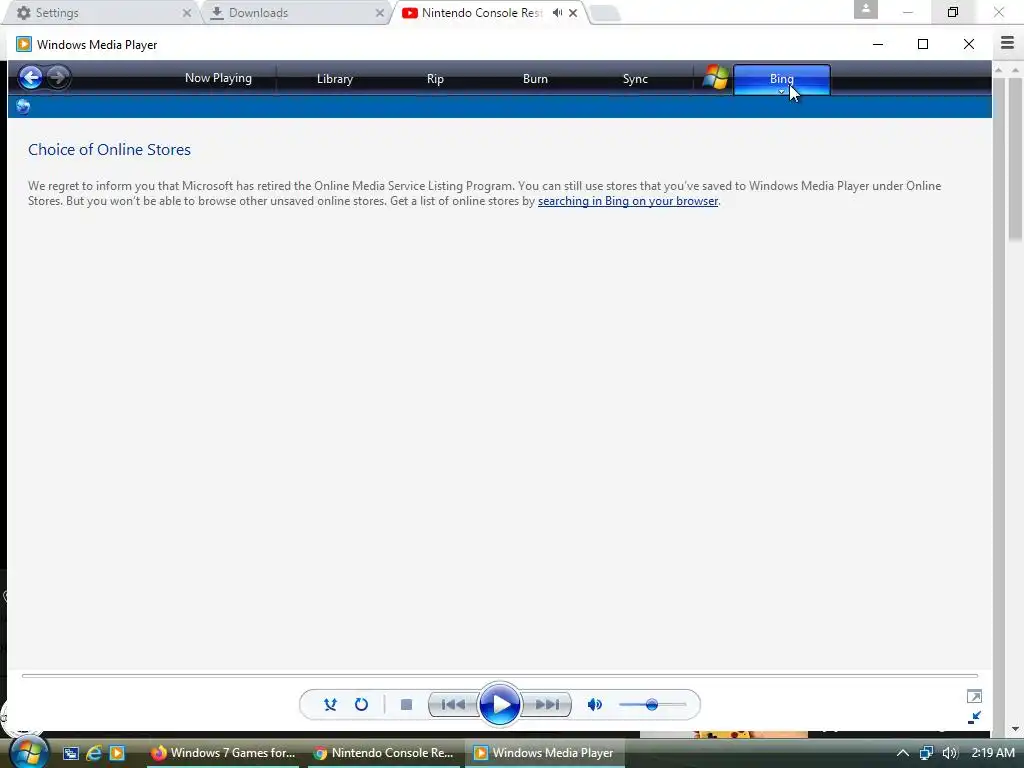This screenshot has height=768, width=1024.
Task: Skip to next track
Action: tap(547, 705)
